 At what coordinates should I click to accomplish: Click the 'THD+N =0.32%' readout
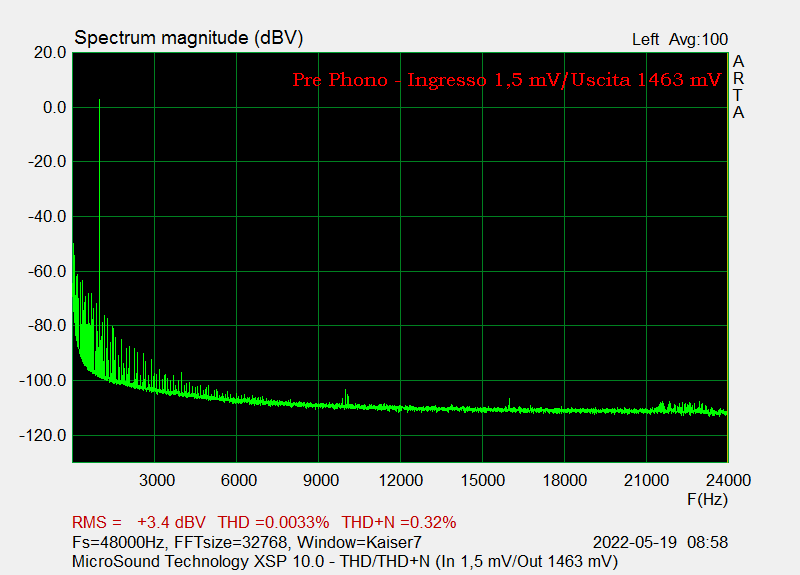click(x=399, y=522)
